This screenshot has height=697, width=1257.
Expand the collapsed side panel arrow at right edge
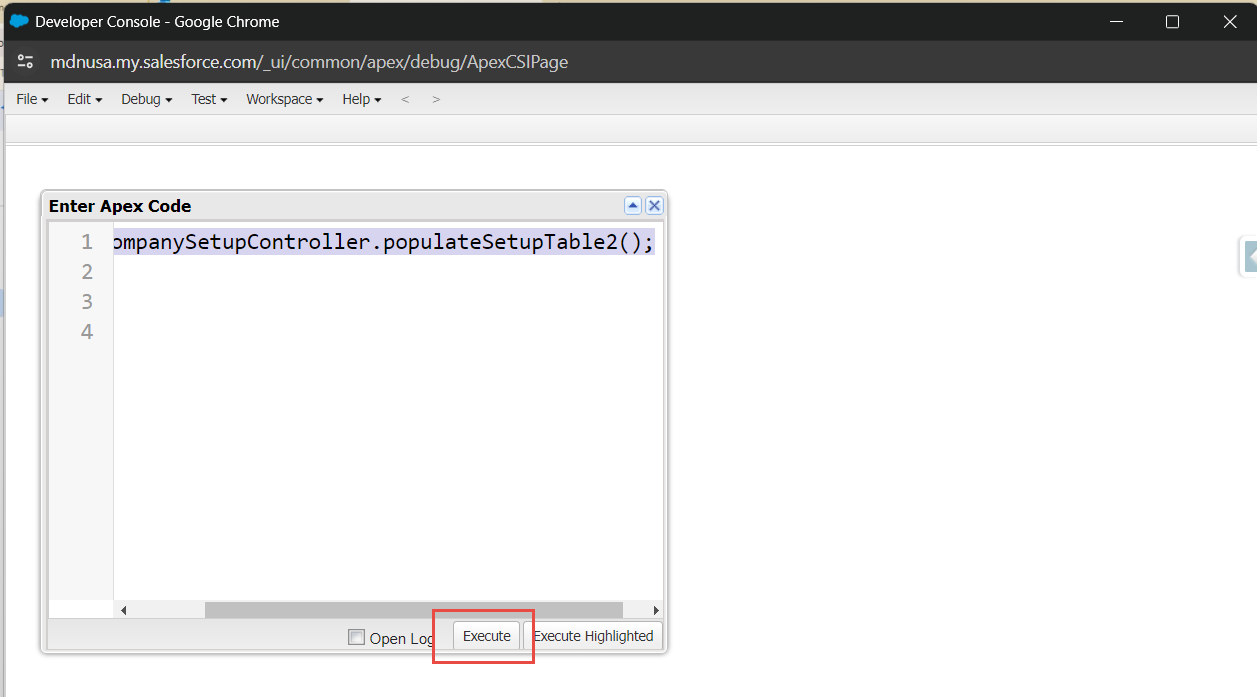1249,256
